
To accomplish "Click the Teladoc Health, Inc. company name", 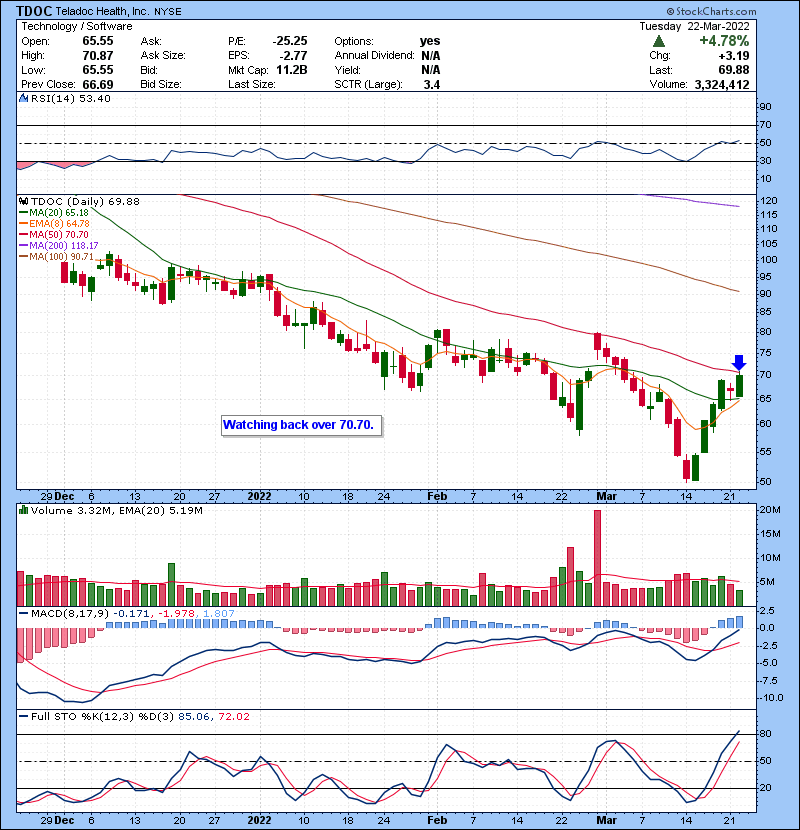I will point(102,11).
